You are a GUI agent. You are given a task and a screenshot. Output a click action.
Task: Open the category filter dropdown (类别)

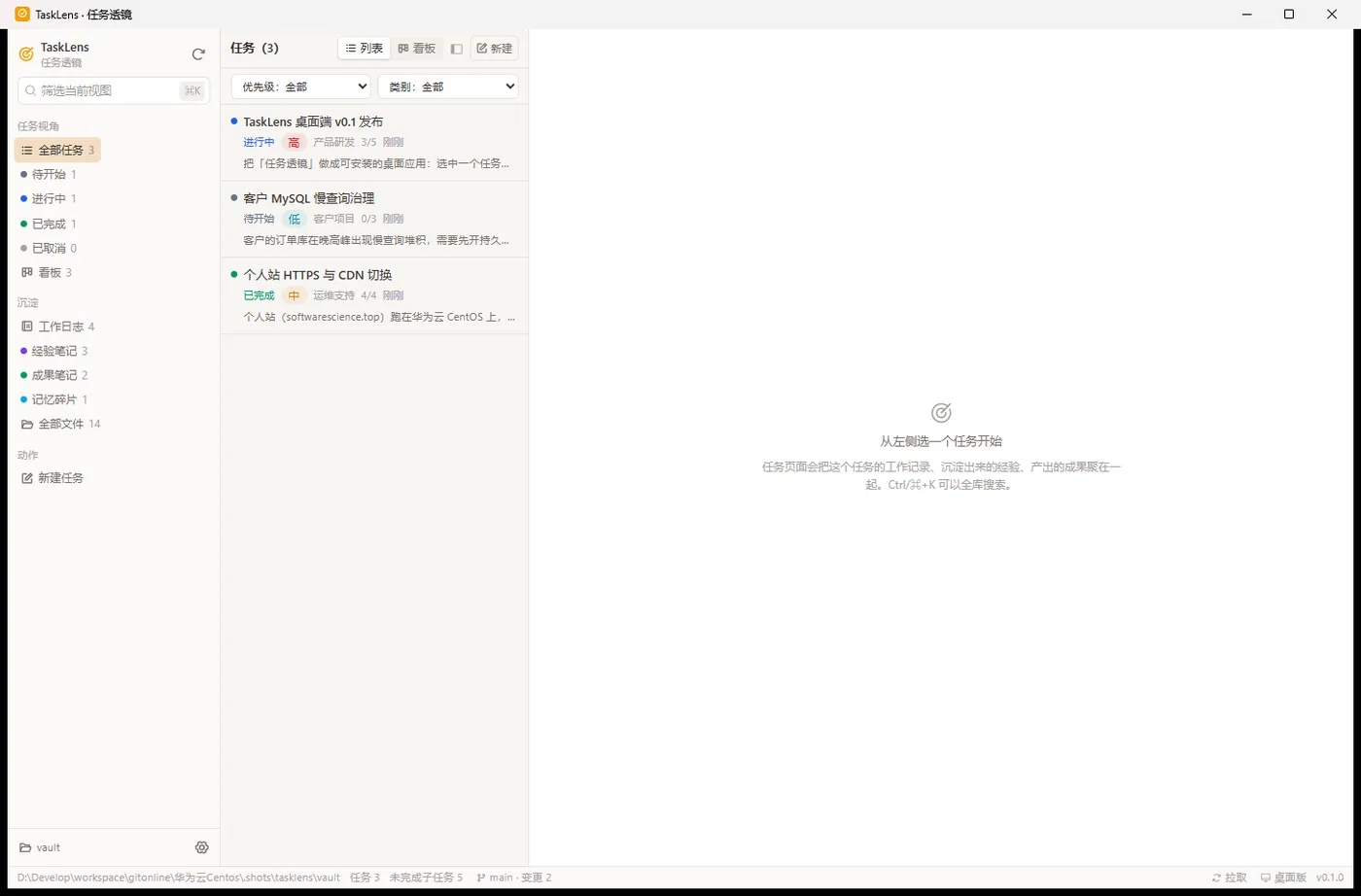pyautogui.click(x=448, y=86)
